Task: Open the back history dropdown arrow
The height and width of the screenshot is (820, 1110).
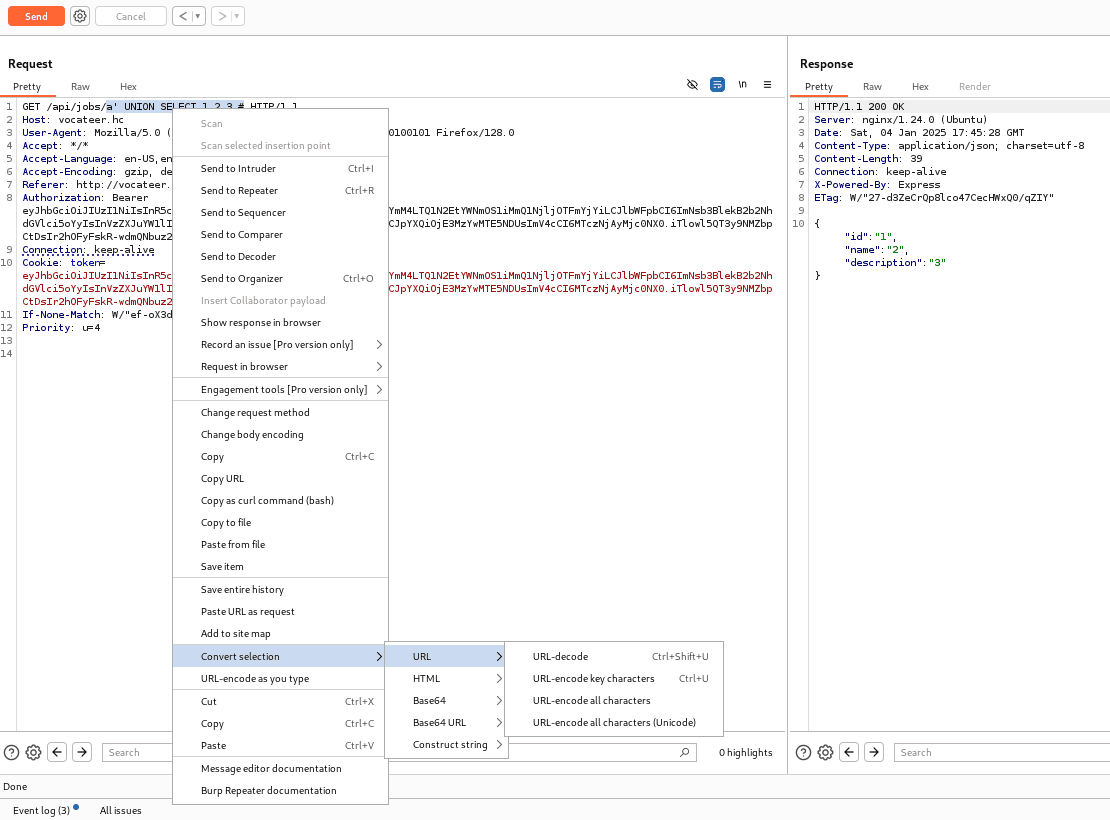Action: 198,16
